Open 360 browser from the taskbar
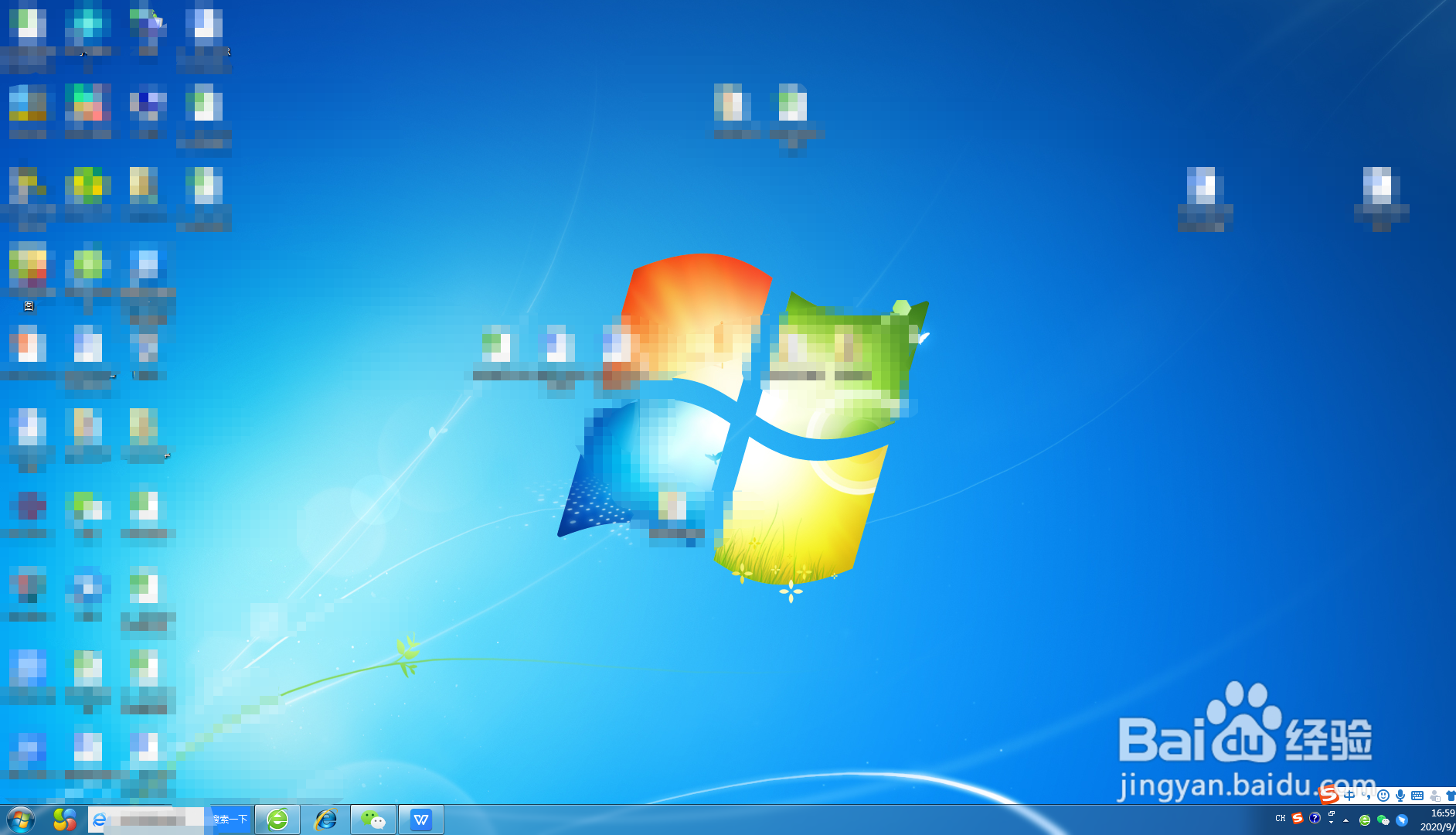The width and height of the screenshot is (1456, 835). [277, 820]
